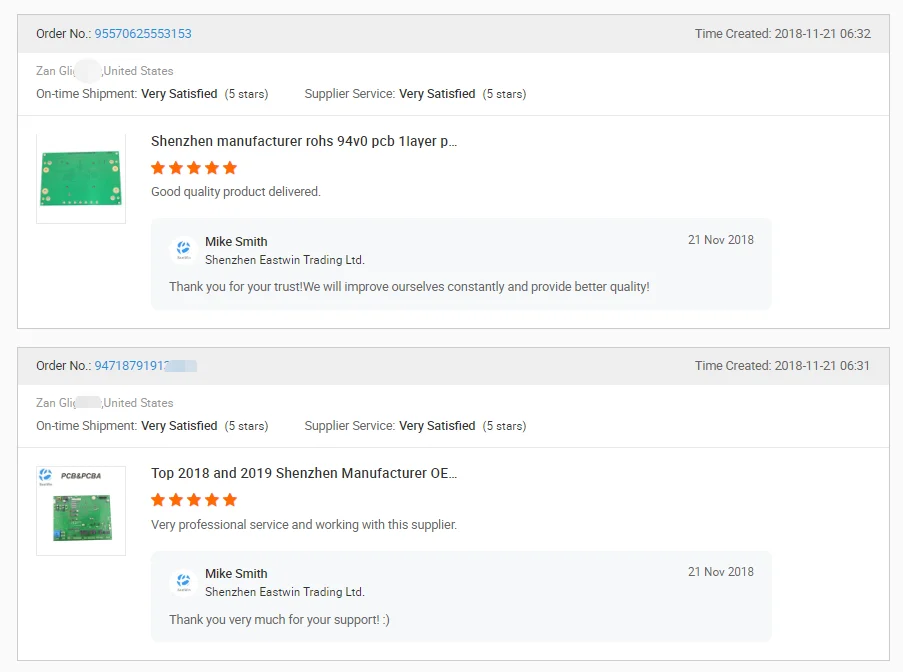Click the 'Thank you very much for your support' reply
Viewport: 903px width, 672px height.
tap(279, 620)
